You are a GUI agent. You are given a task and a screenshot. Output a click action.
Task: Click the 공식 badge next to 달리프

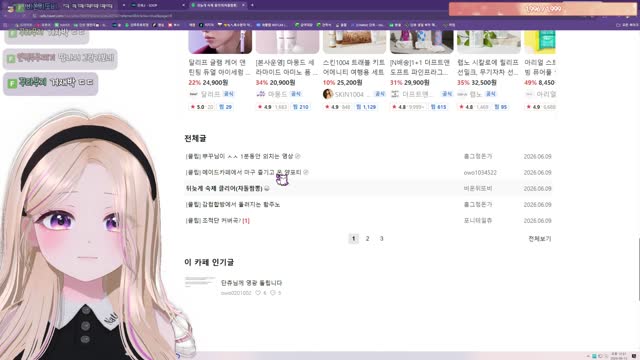coord(229,94)
